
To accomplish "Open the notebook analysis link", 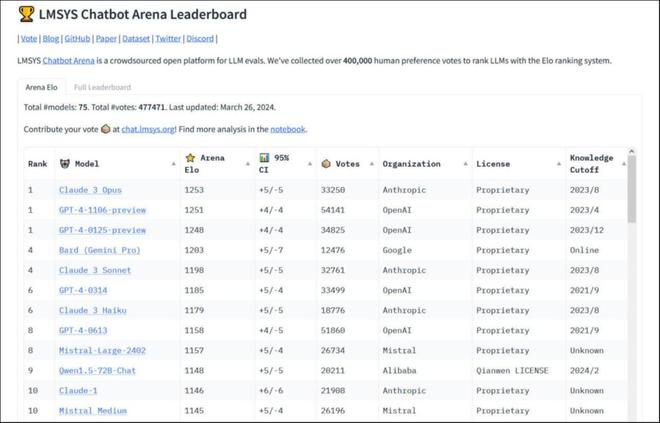I will [287, 129].
